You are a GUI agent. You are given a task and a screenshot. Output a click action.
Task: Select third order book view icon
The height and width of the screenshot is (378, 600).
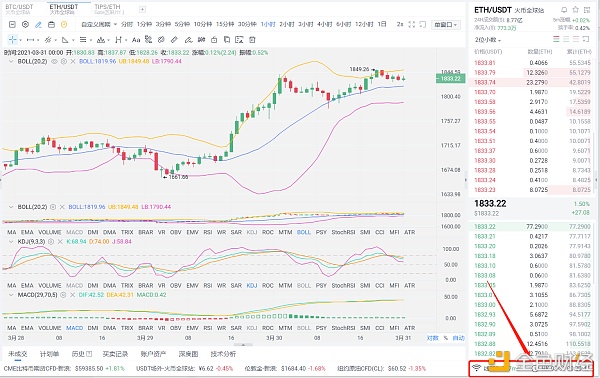click(576, 39)
